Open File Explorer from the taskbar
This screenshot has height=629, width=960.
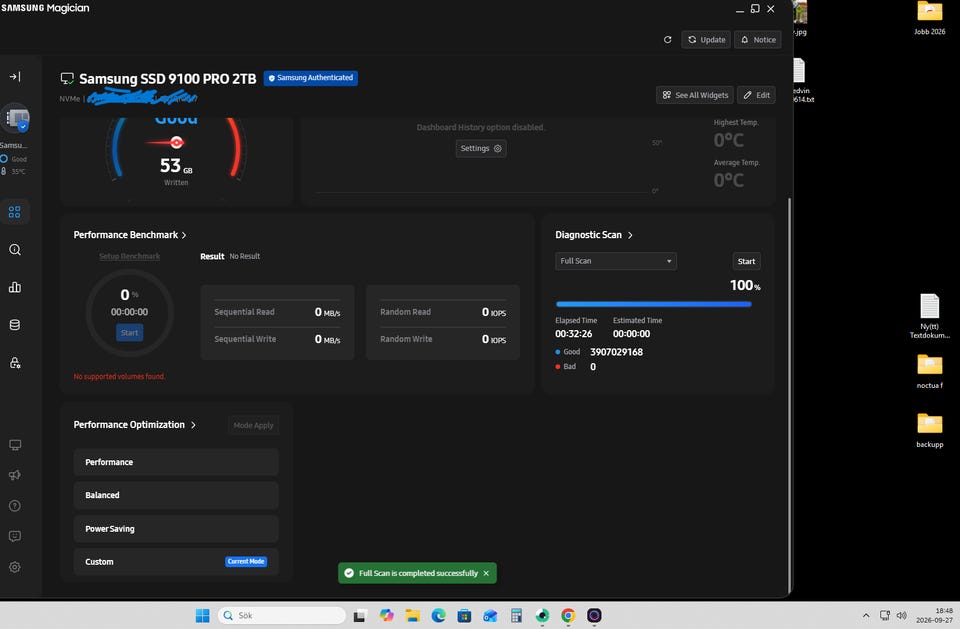coord(412,616)
